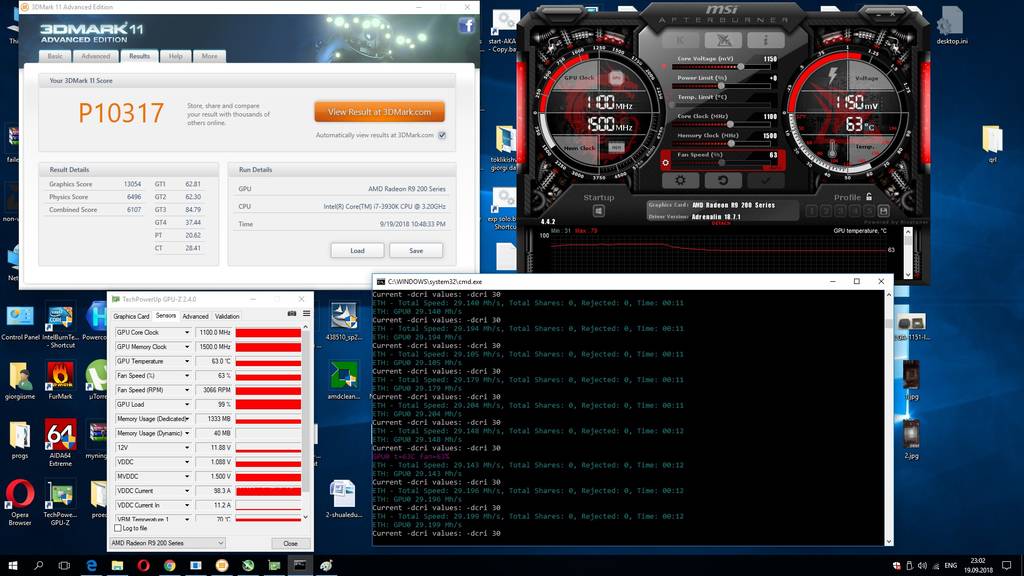Apply Afterburner settings with the checkmark button

click(765, 180)
